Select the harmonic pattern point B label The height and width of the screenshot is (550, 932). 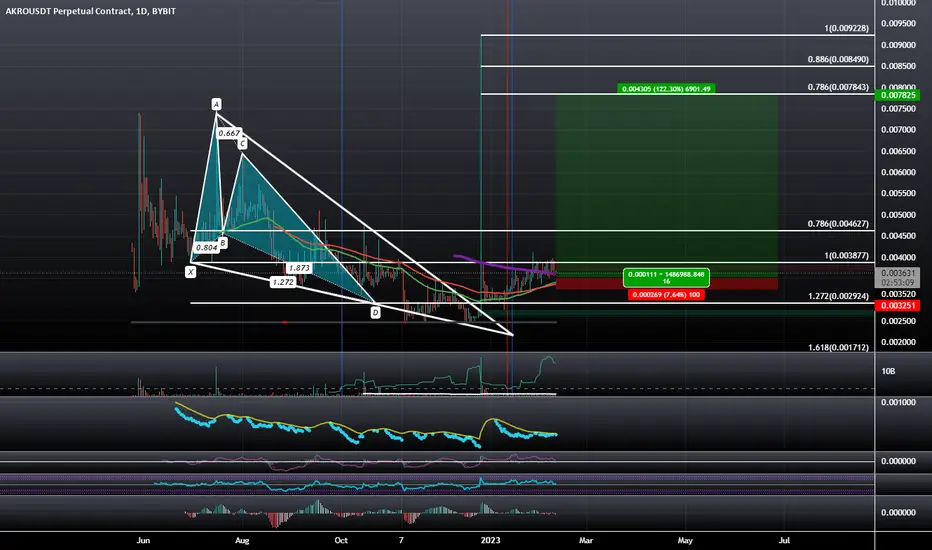(x=223, y=243)
